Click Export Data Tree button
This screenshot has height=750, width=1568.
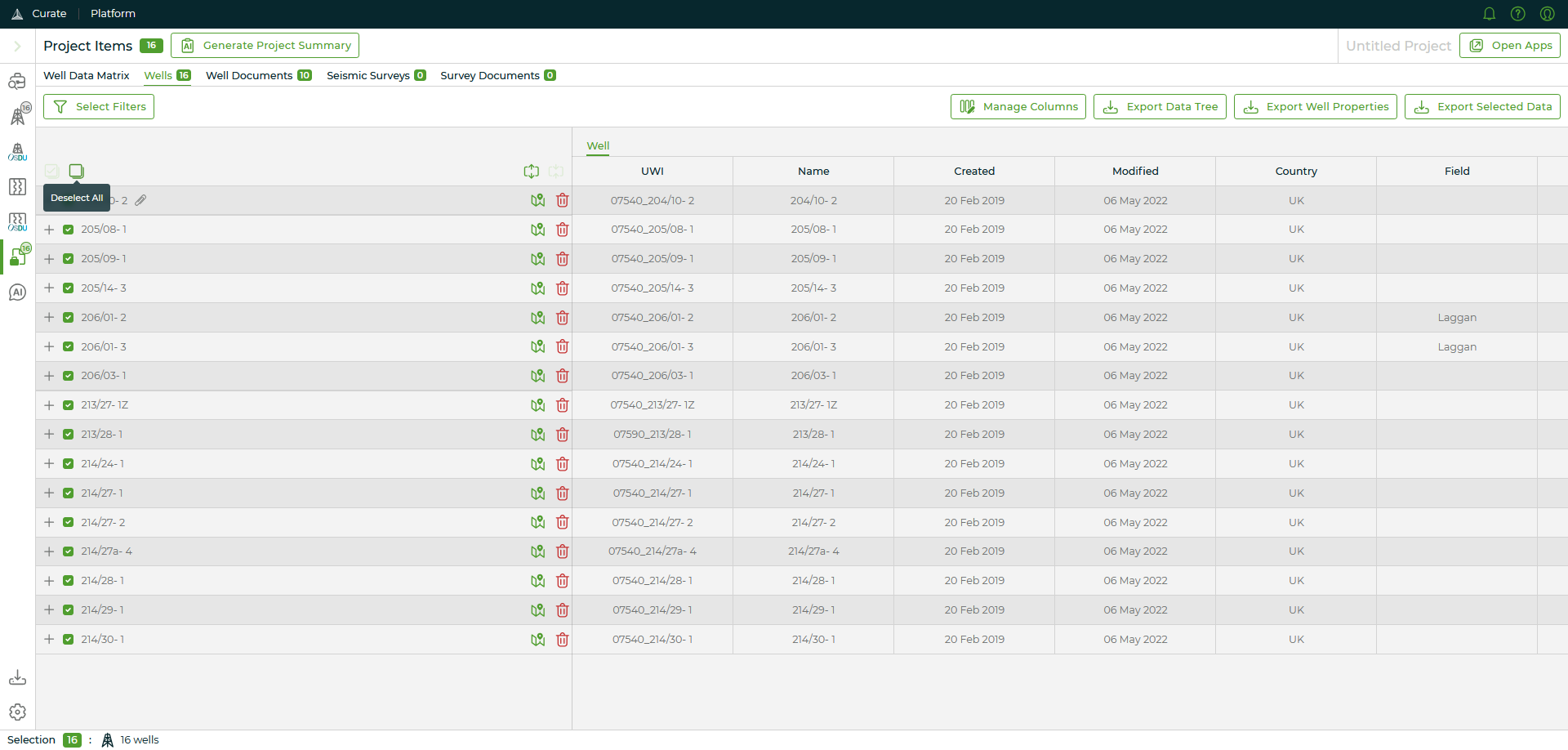pos(1160,107)
